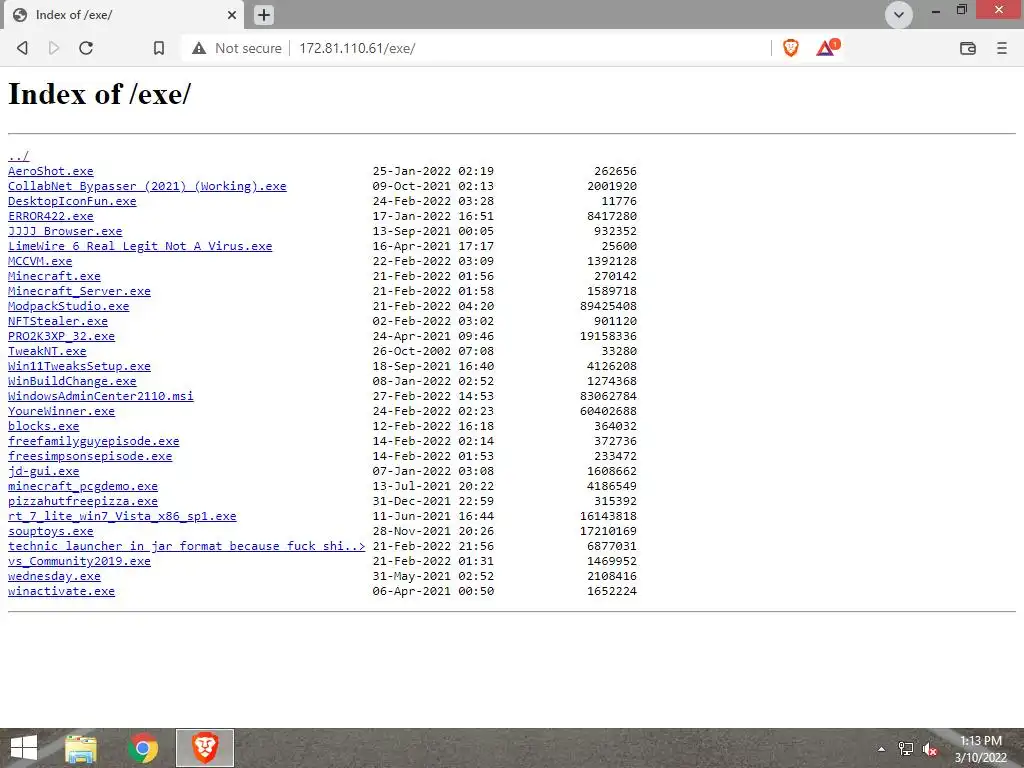This screenshot has height=768, width=1024.
Task: Click pizzahutfreepizza.exe link
Action: coord(83,502)
